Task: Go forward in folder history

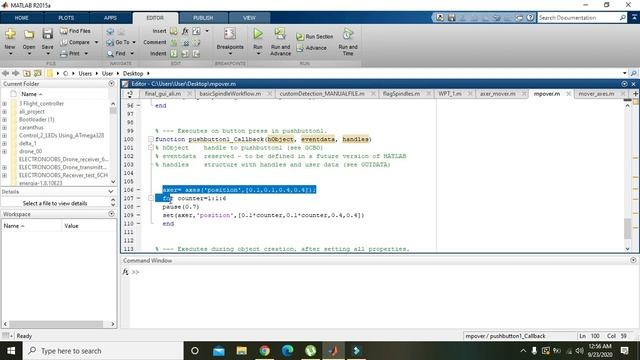Action: [16, 73]
